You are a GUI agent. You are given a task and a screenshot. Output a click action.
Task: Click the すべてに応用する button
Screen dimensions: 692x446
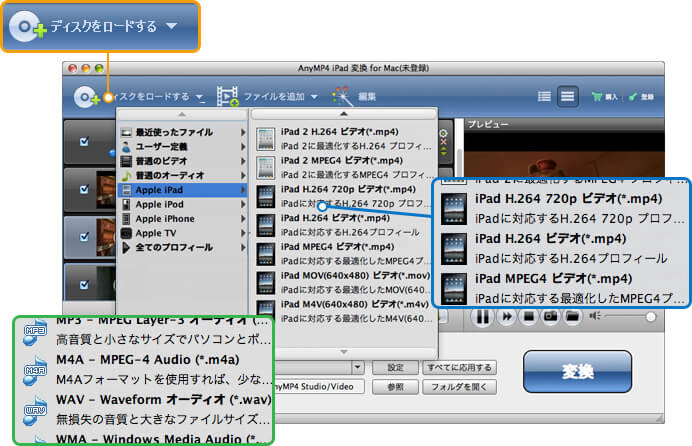click(x=459, y=367)
